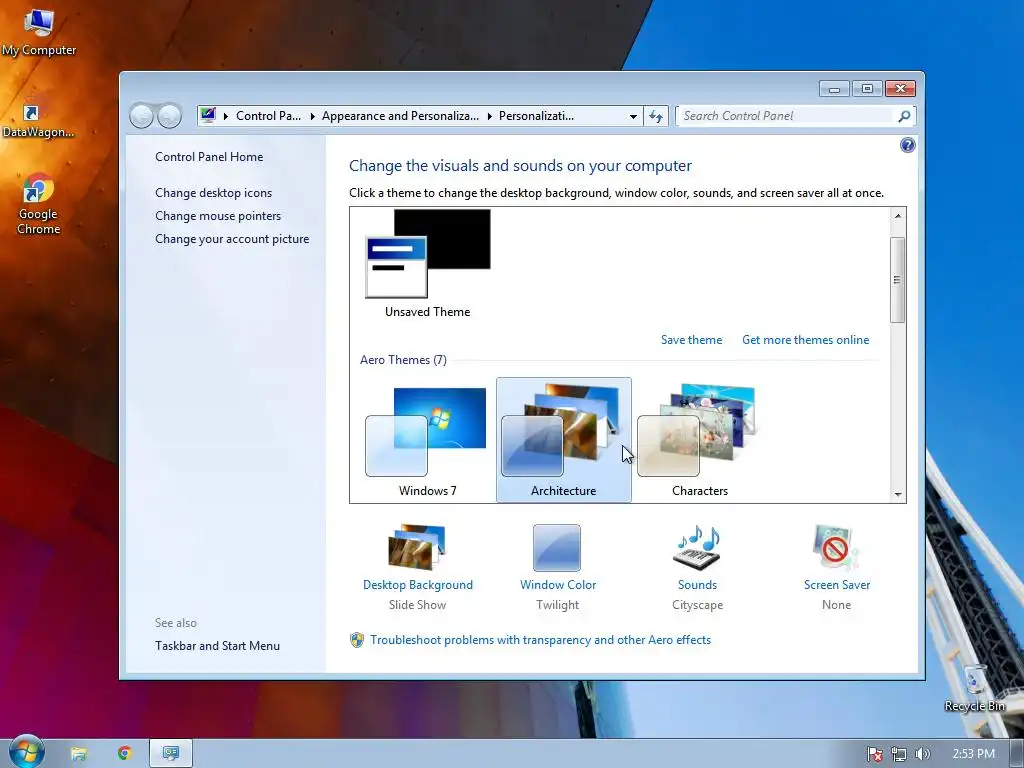Select the Architecture theme
This screenshot has height=768, width=1024.
[564, 440]
